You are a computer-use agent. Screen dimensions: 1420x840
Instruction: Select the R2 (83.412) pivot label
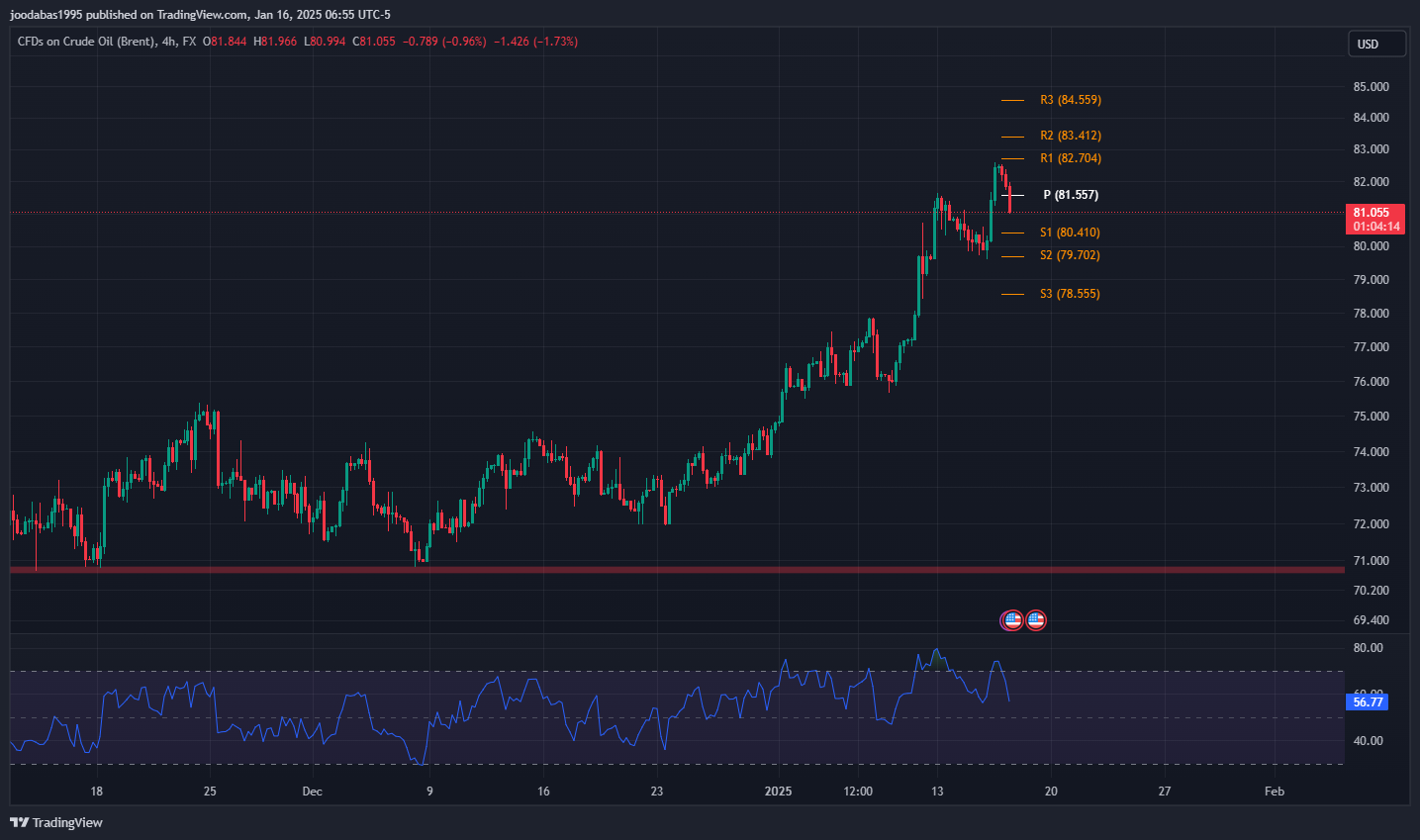[x=1070, y=136]
